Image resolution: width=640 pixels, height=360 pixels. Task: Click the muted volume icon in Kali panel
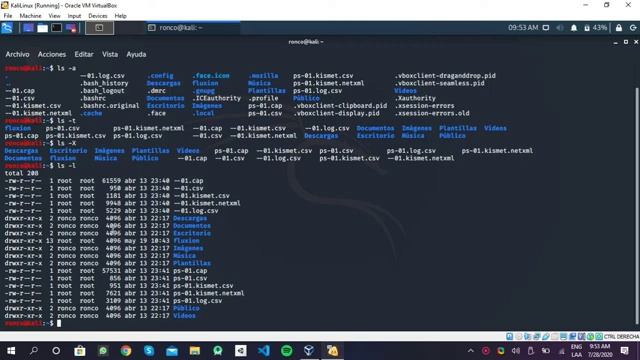[x=560, y=28]
